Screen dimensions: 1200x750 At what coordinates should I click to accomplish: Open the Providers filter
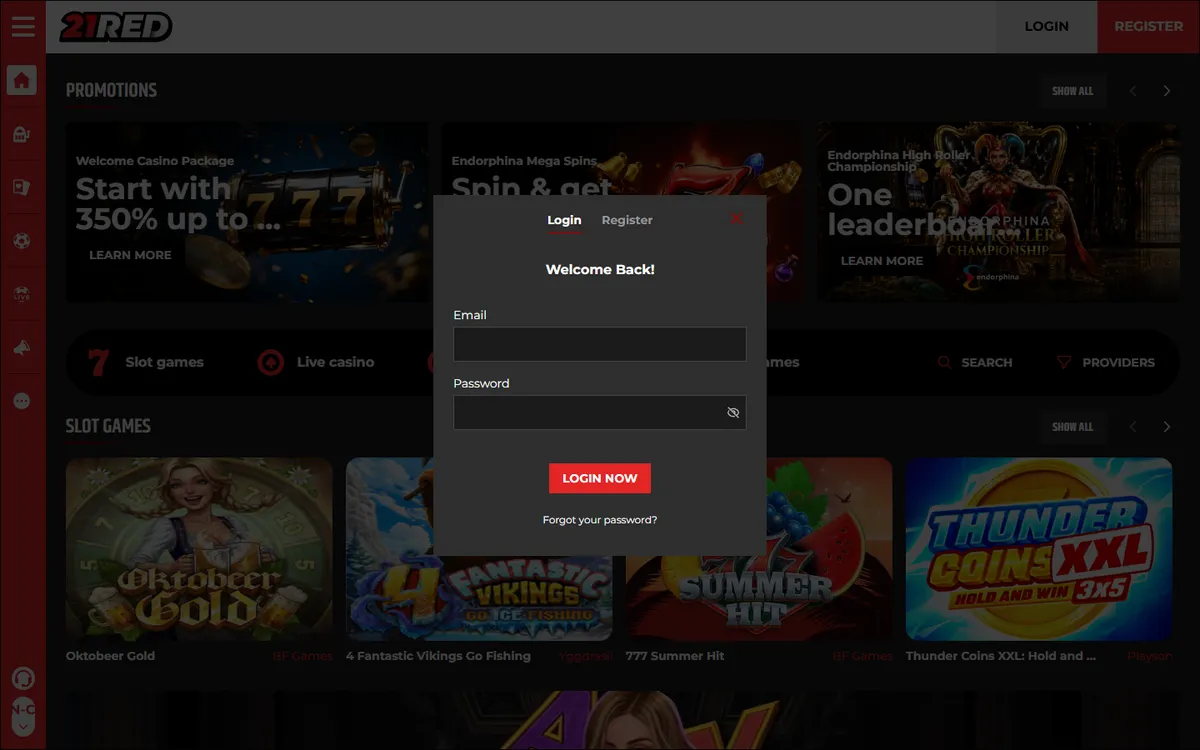[x=1105, y=362]
